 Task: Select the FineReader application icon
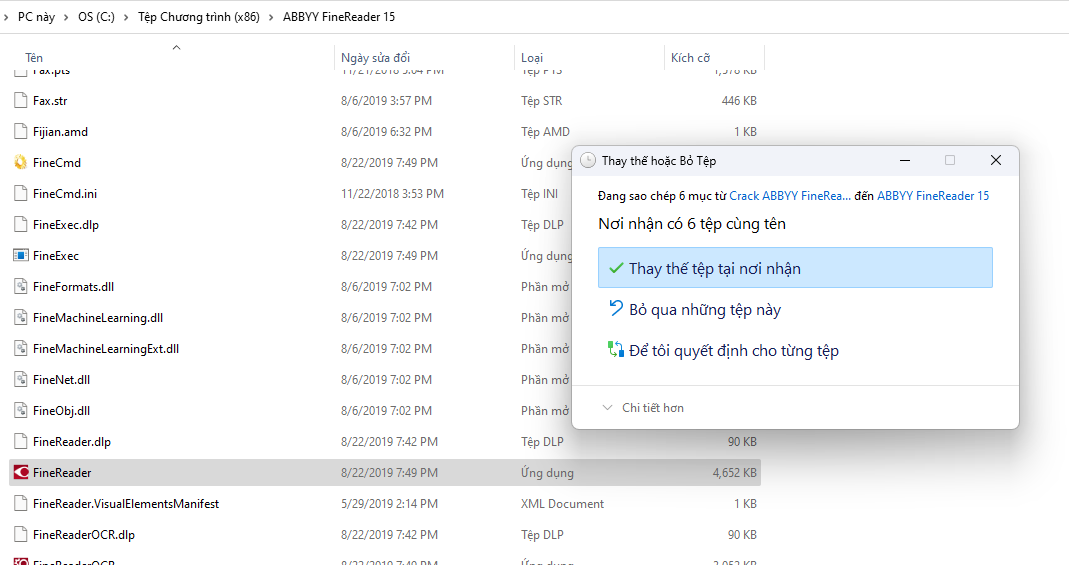point(20,472)
